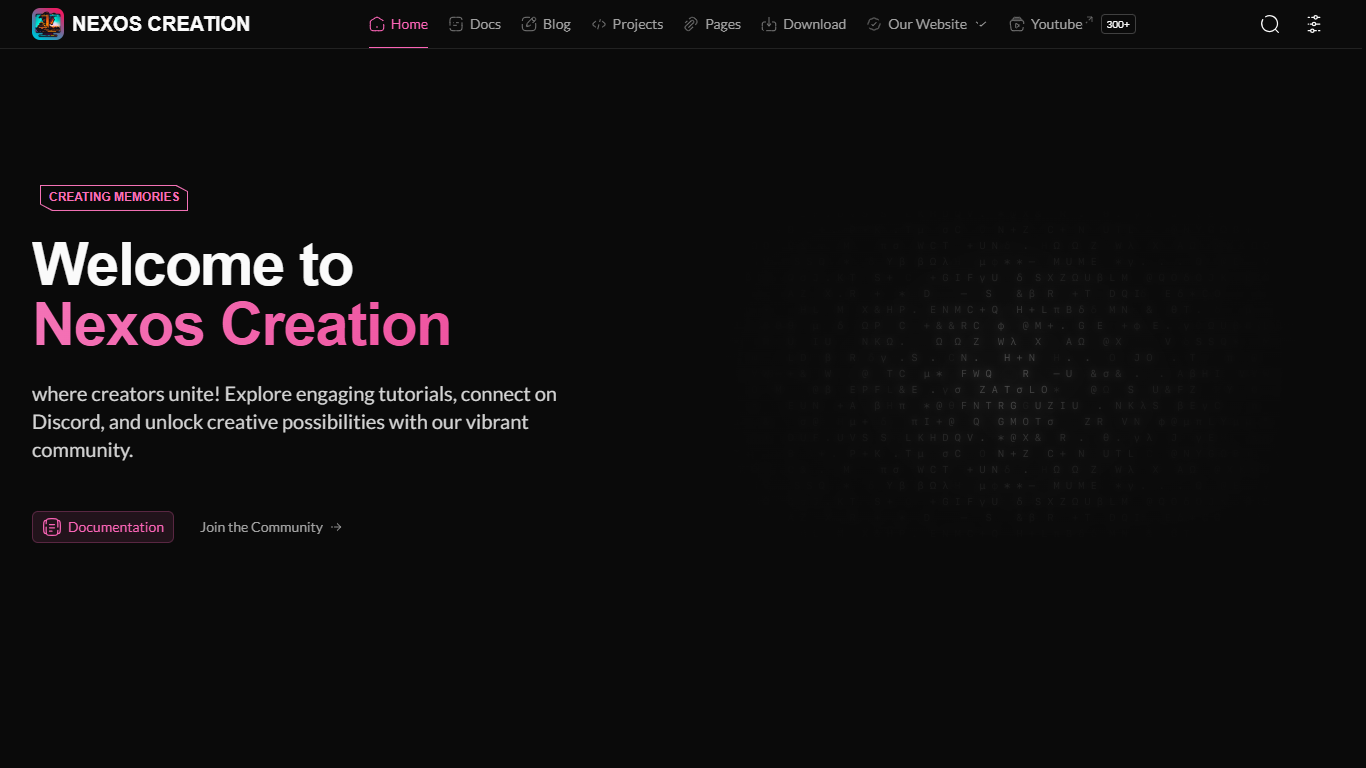Click the animated character matrix graphic
Image resolution: width=1366 pixels, height=768 pixels.
tap(1010, 380)
